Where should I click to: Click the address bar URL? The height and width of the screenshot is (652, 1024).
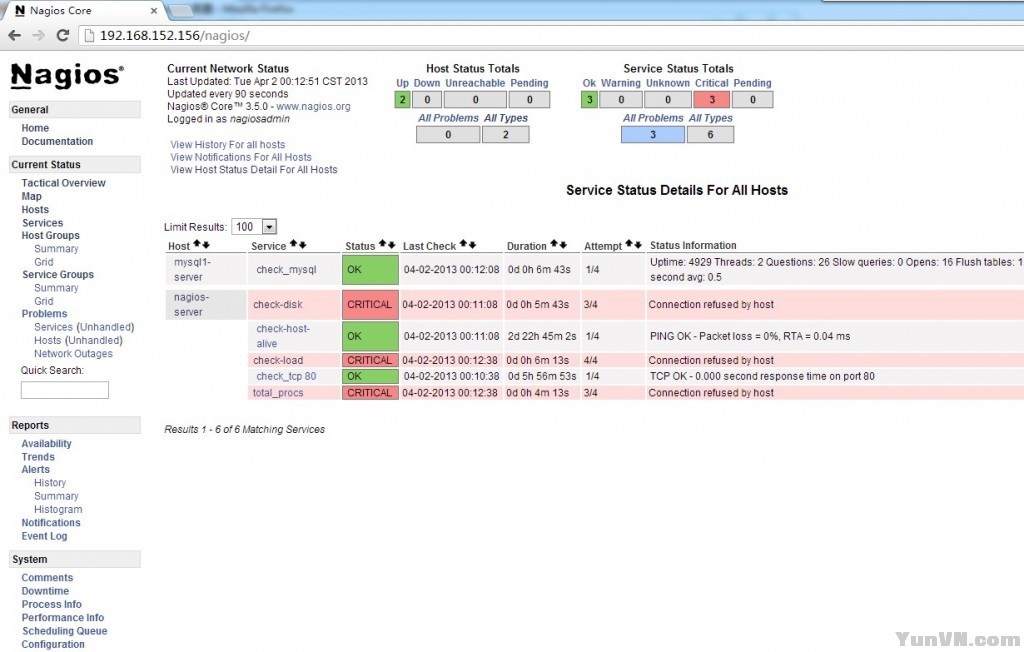coord(174,35)
